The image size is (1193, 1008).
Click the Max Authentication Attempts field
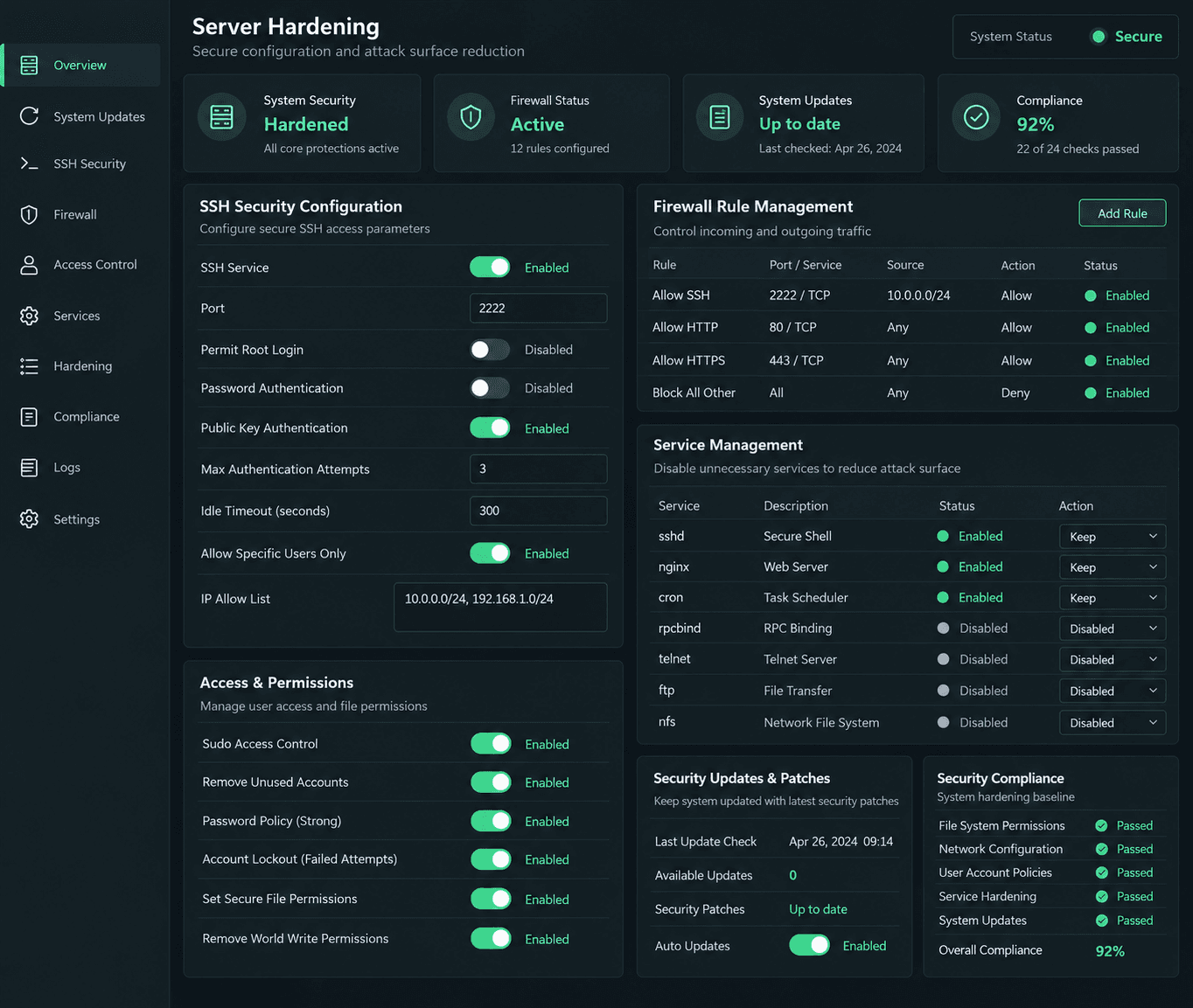coord(539,469)
